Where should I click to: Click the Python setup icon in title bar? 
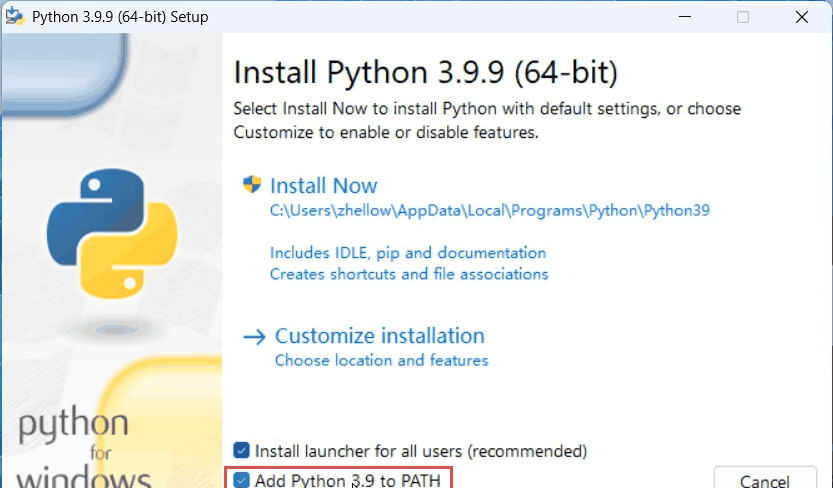15,16
